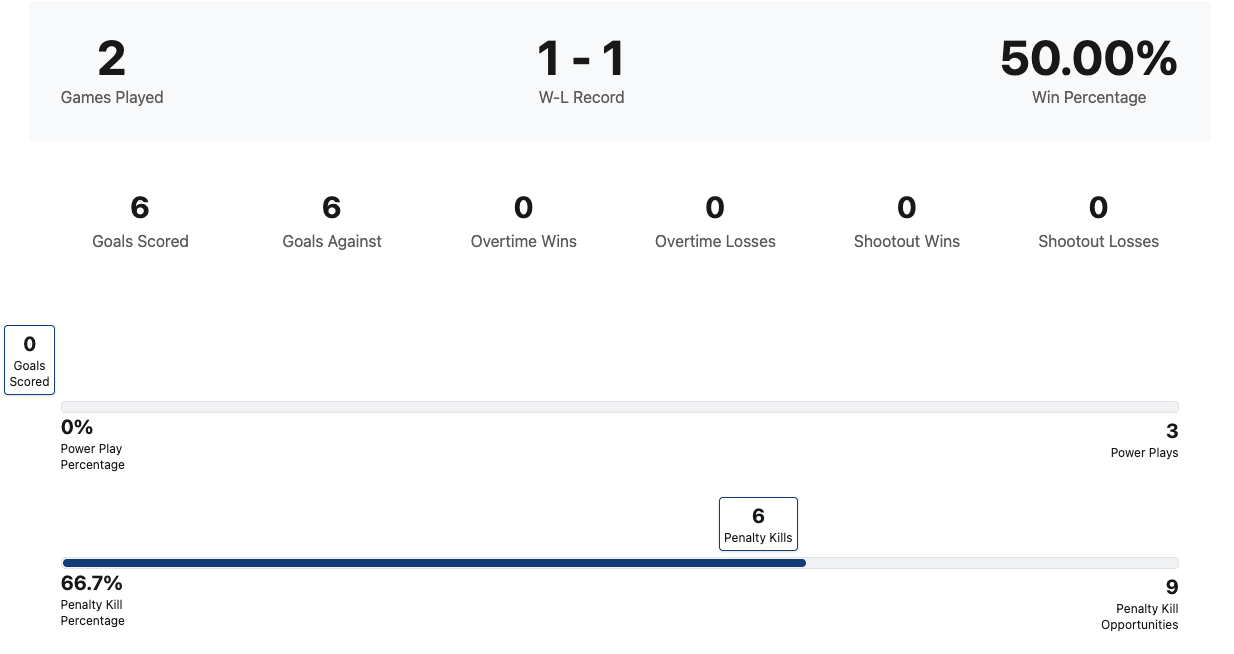Select the Shootout Wins stat
The width and height of the screenshot is (1234, 654).
point(906,222)
